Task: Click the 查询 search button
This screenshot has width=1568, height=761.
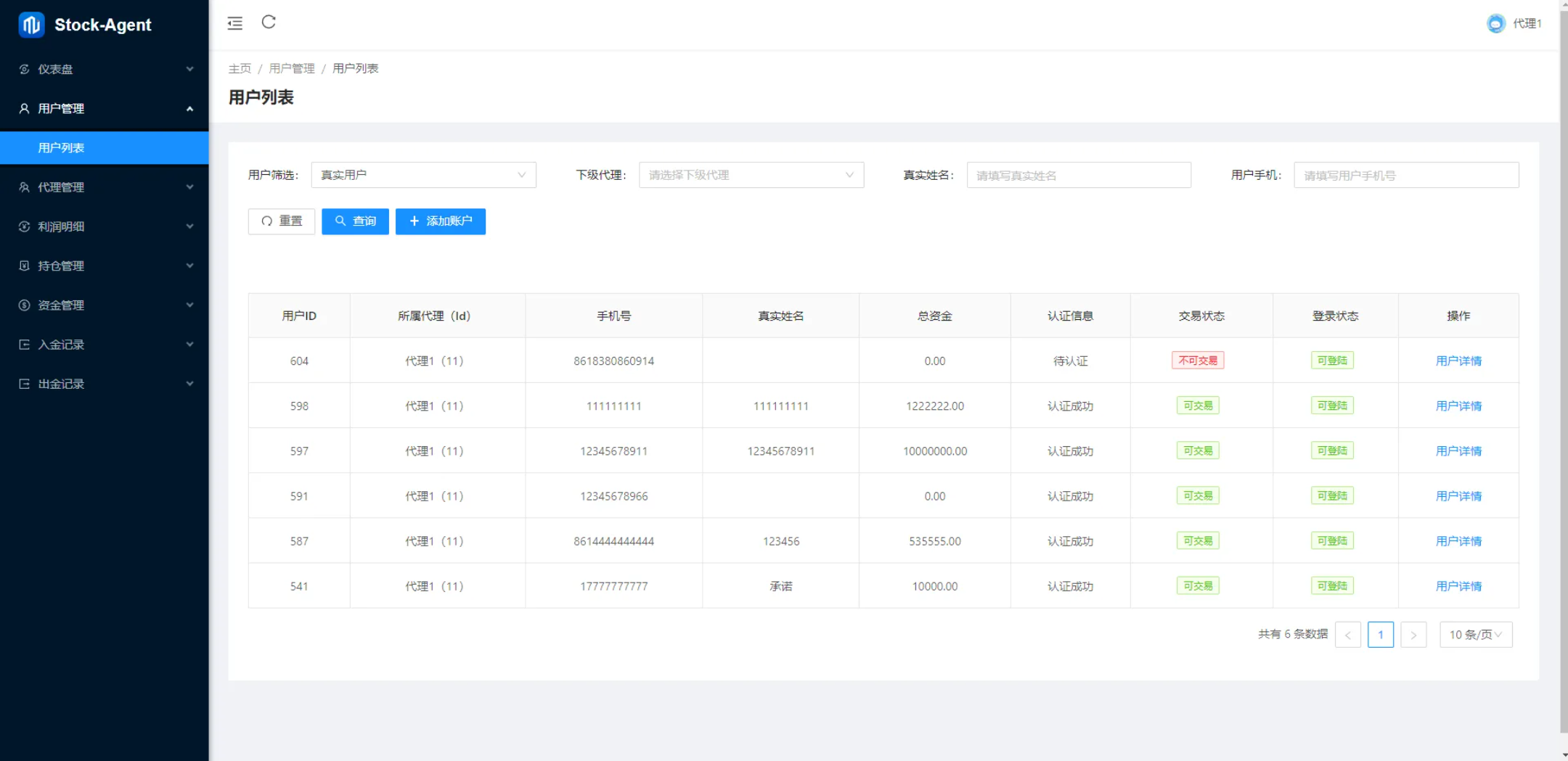Action: [x=355, y=221]
